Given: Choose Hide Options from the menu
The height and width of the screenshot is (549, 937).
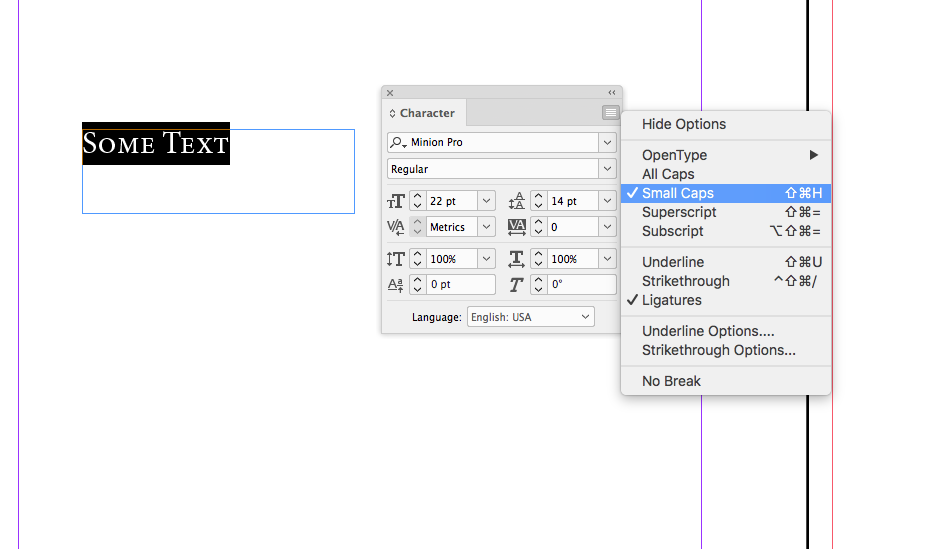Looking at the screenshot, I should click(684, 124).
